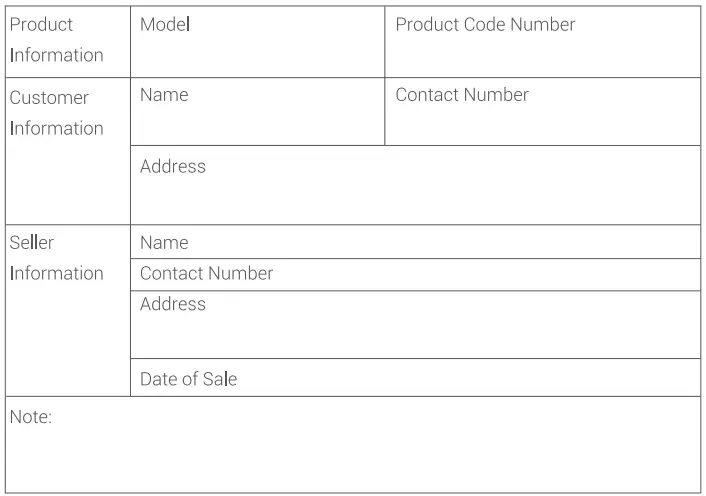Click the customer's 'Address' label text

coord(173,166)
